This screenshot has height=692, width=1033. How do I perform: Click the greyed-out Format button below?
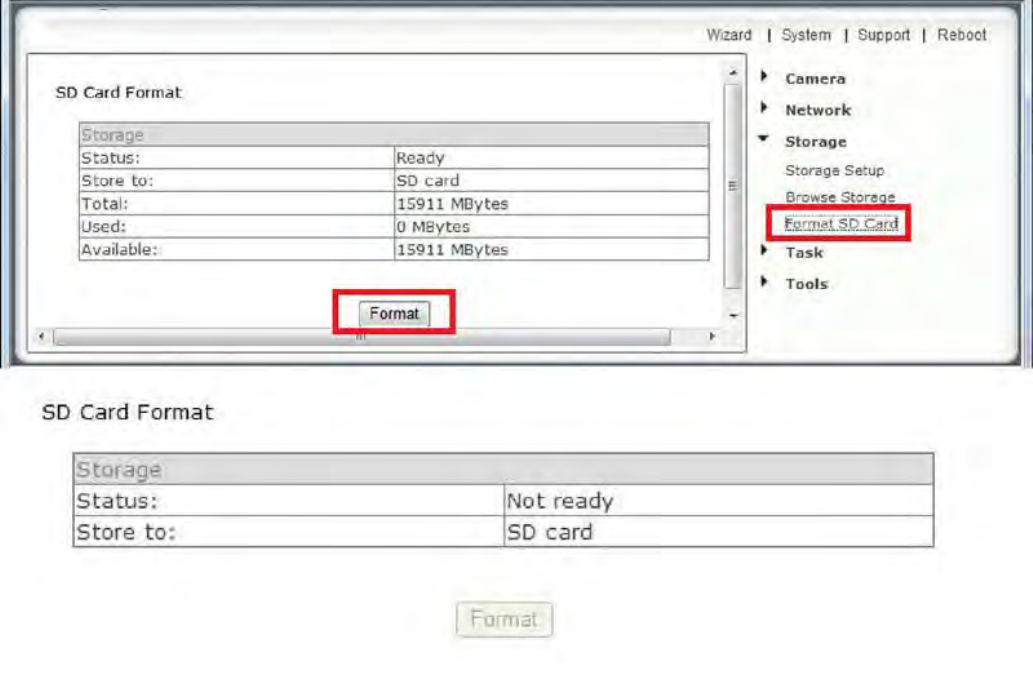[504, 620]
